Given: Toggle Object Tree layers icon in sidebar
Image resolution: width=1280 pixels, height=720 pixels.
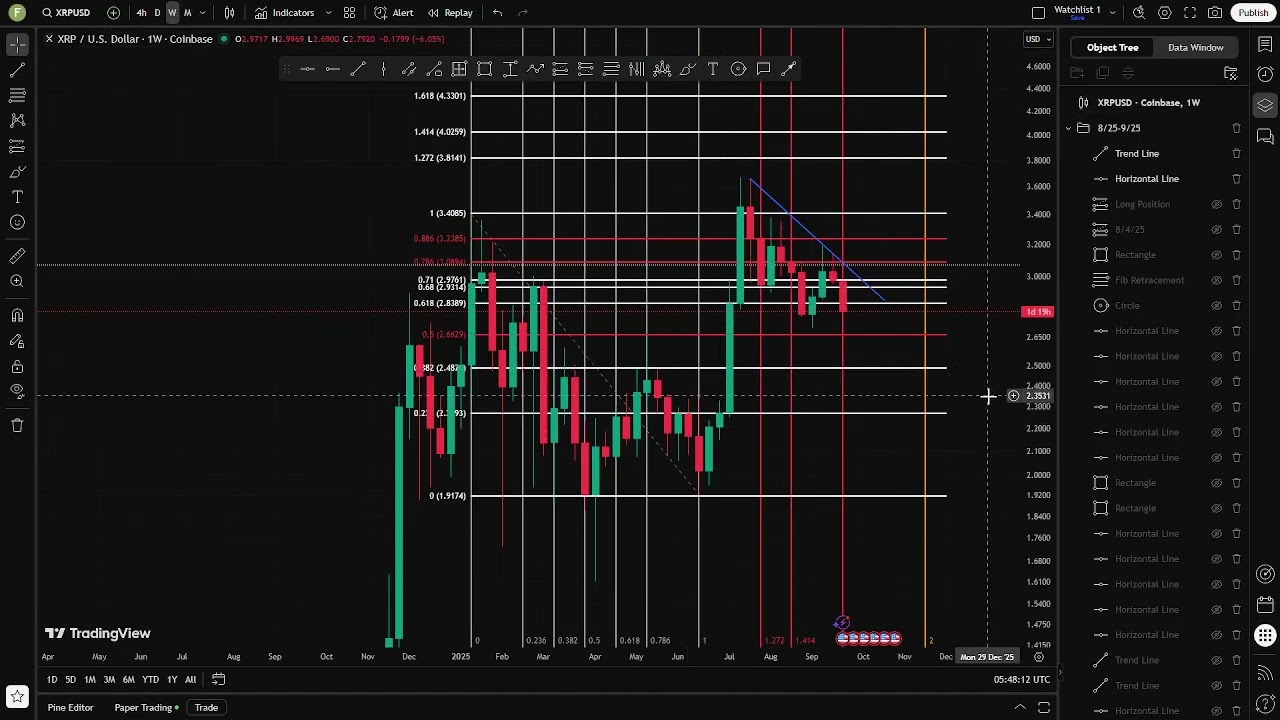Looking at the screenshot, I should tap(1265, 105).
